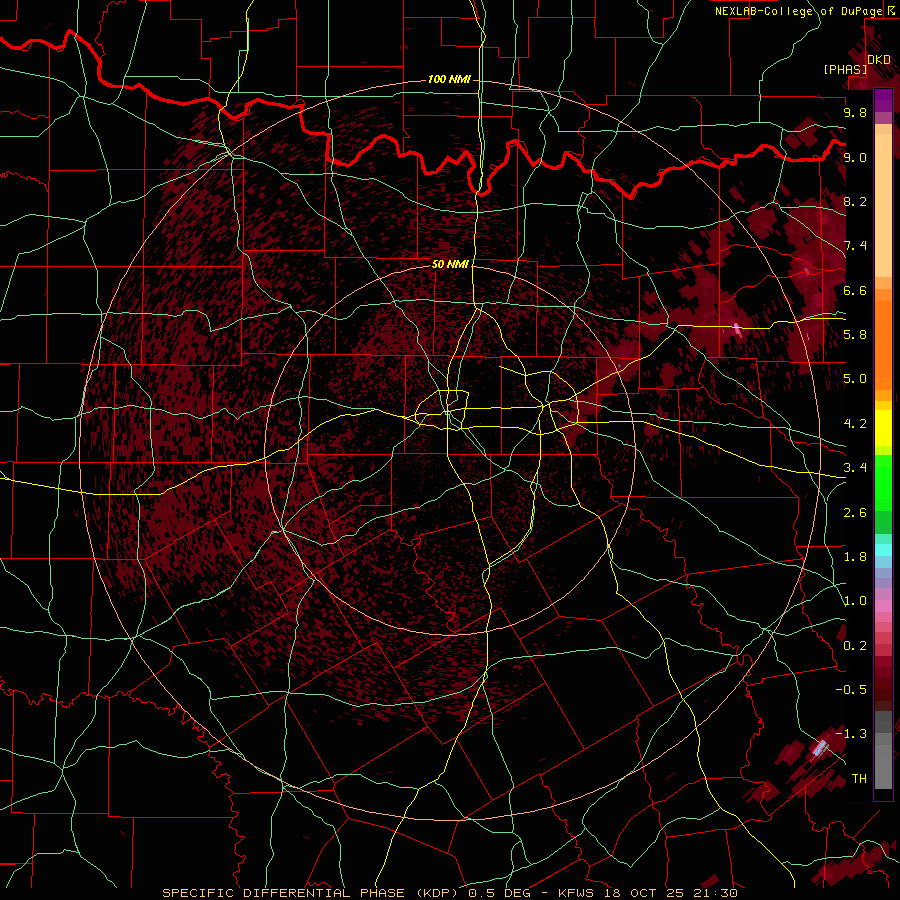This screenshot has height=900, width=900.
Task: Click the TH threshold label on the scale
Action: (x=859, y=779)
